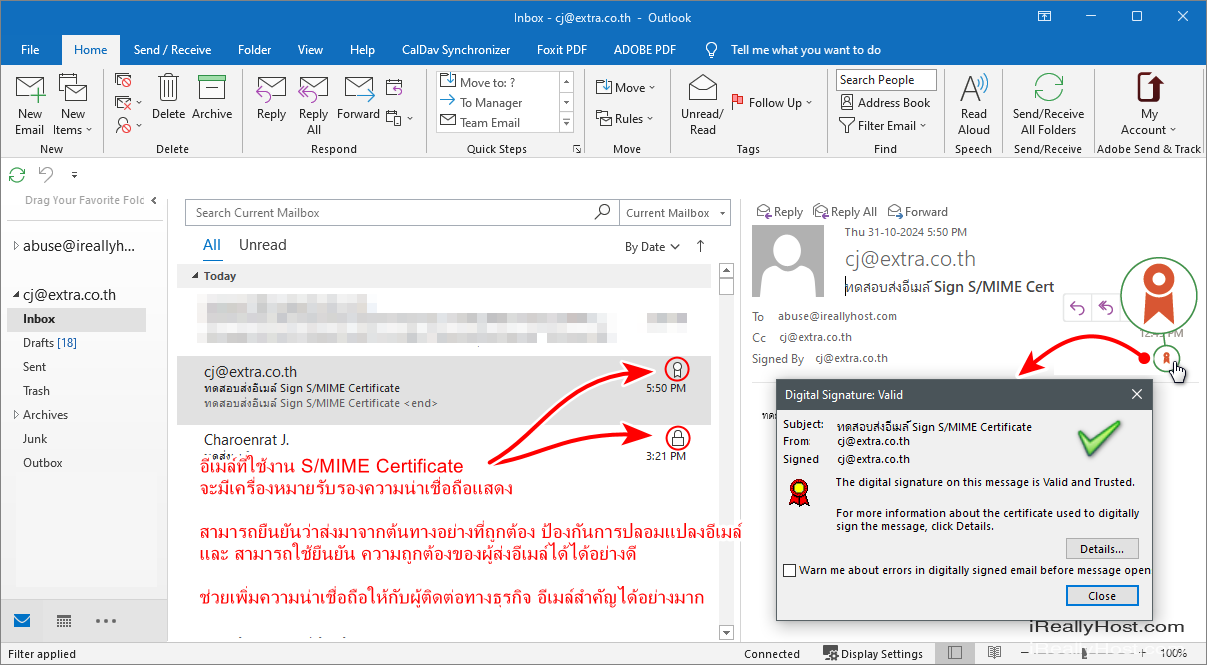Expand the Archives folder
The image size is (1207, 665).
(x=16, y=415)
